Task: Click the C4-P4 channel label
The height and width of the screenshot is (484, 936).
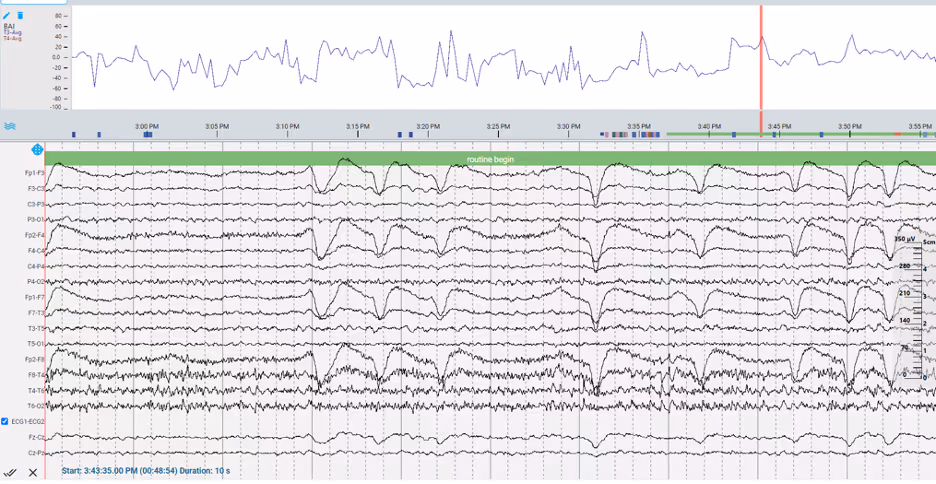Action: pyautogui.click(x=35, y=266)
